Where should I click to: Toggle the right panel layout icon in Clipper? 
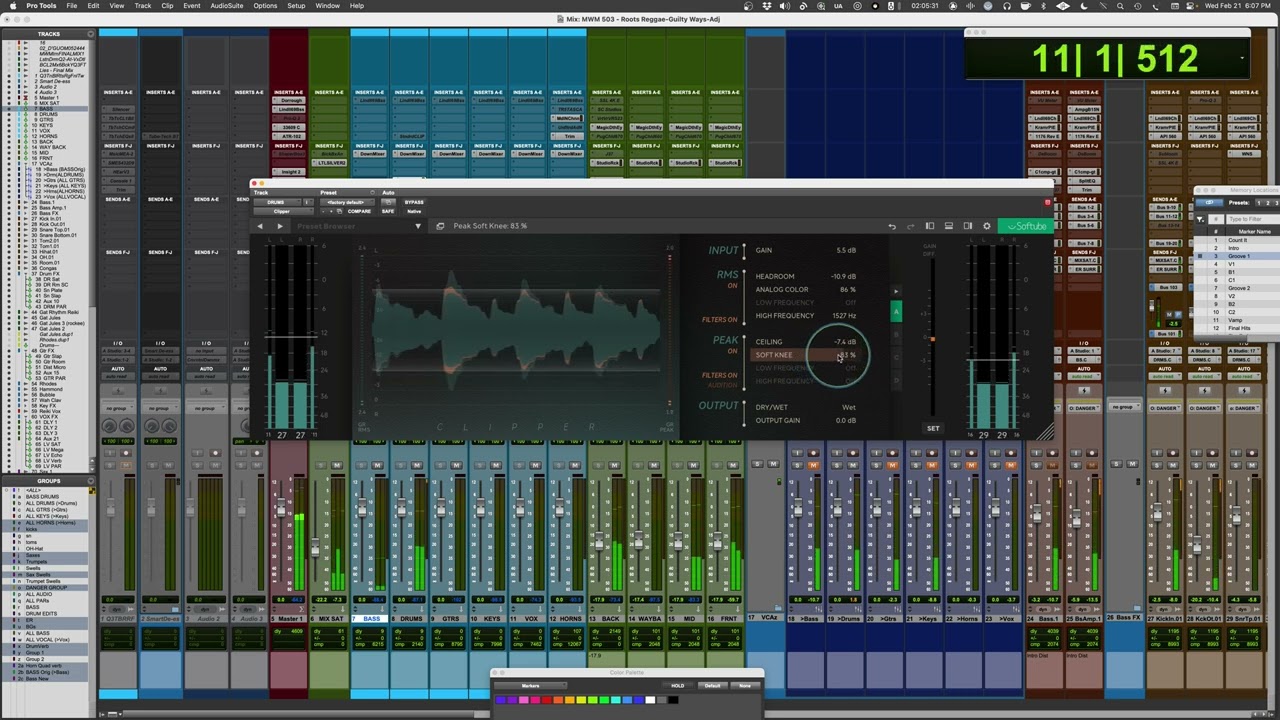(x=967, y=226)
